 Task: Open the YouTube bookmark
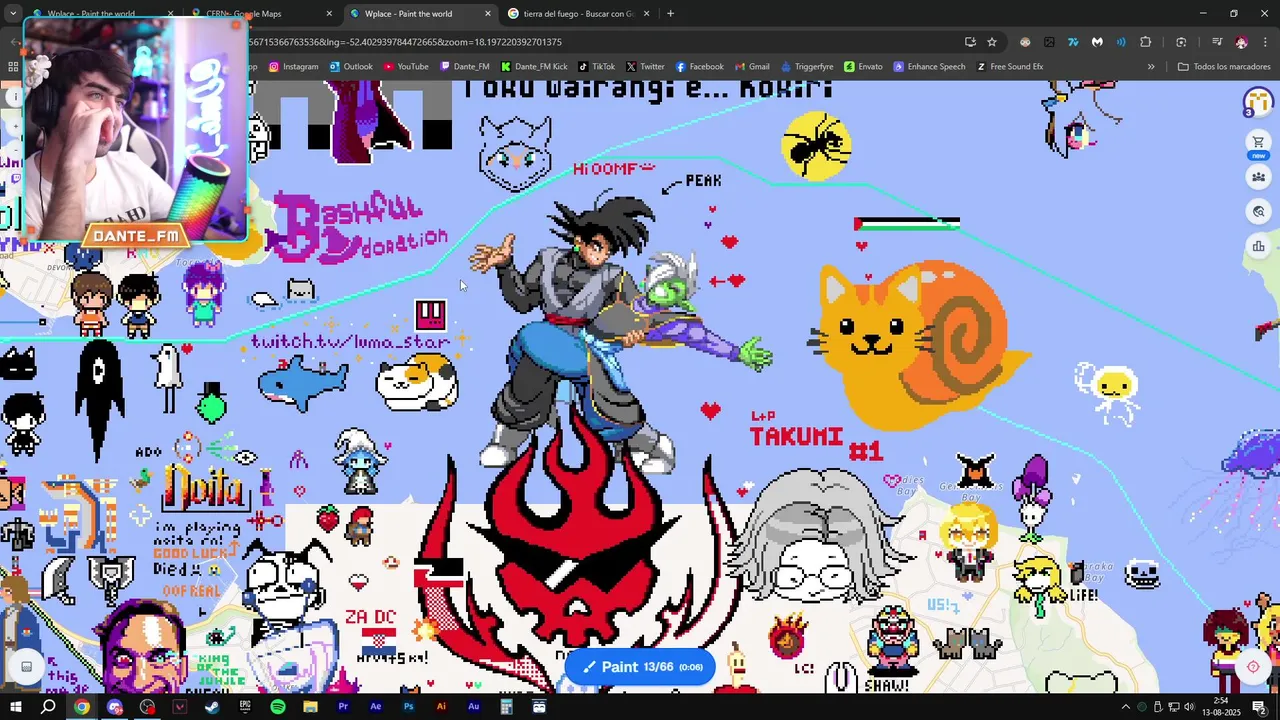[406, 67]
